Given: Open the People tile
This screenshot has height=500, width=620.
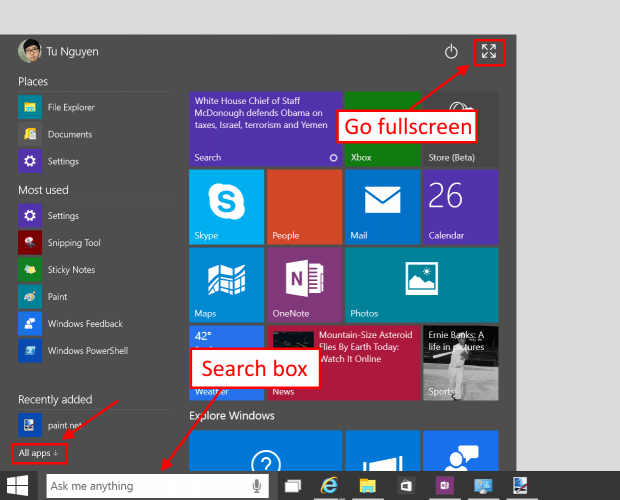Looking at the screenshot, I should point(304,207).
